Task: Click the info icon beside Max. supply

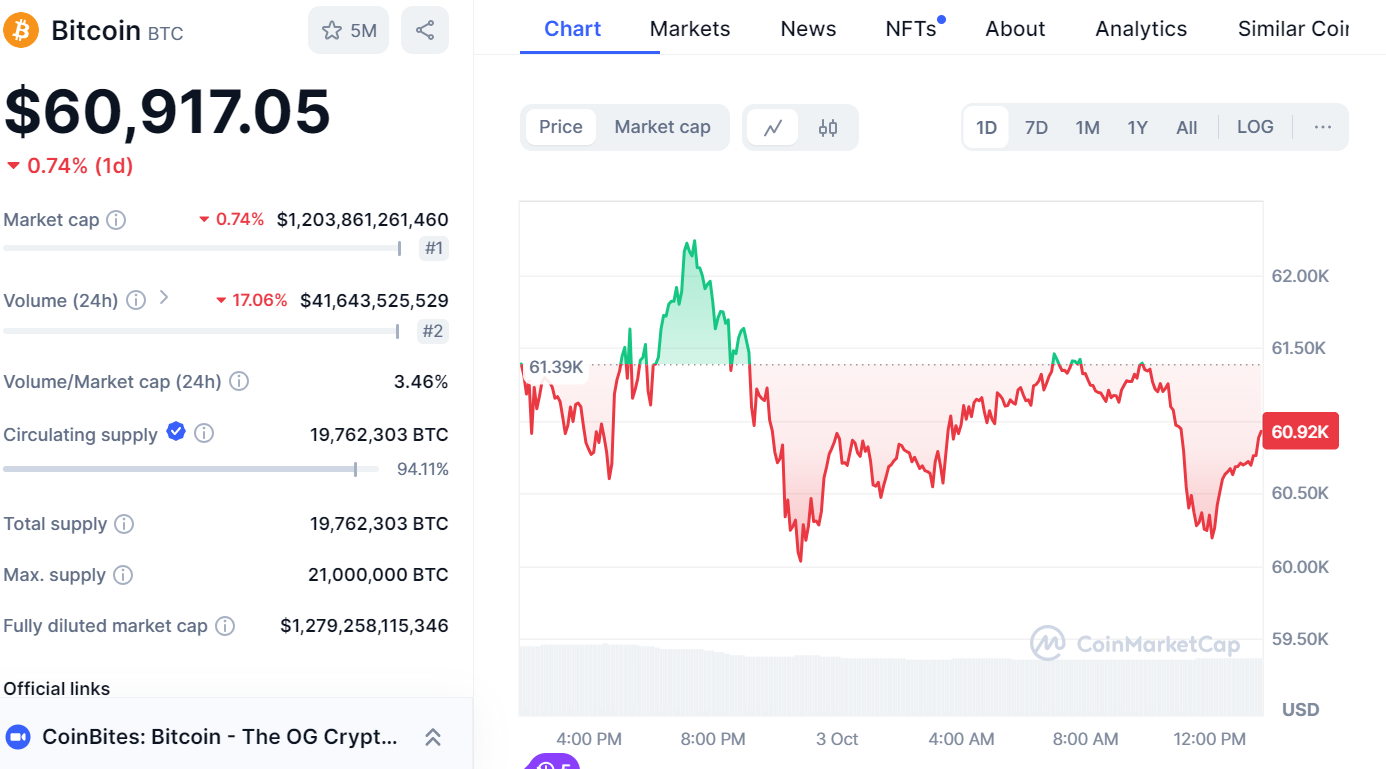Action: 123,575
